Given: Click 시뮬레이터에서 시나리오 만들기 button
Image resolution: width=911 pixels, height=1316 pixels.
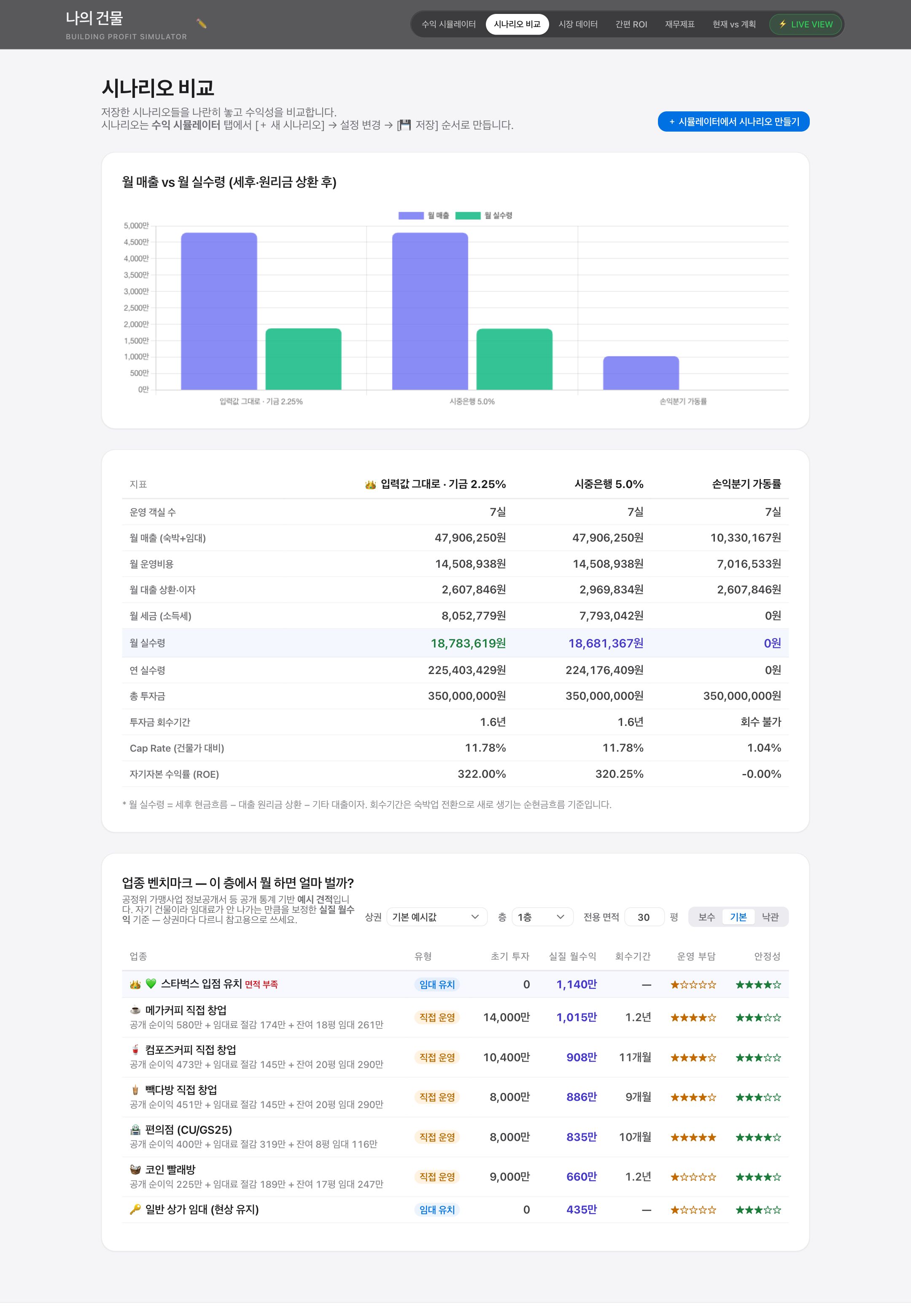Looking at the screenshot, I should (733, 121).
